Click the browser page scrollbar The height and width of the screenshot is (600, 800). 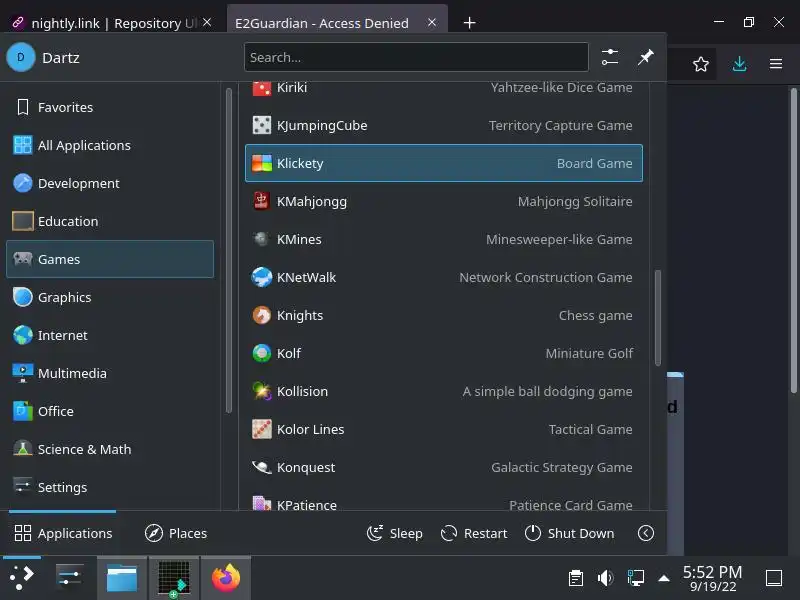coord(794,240)
